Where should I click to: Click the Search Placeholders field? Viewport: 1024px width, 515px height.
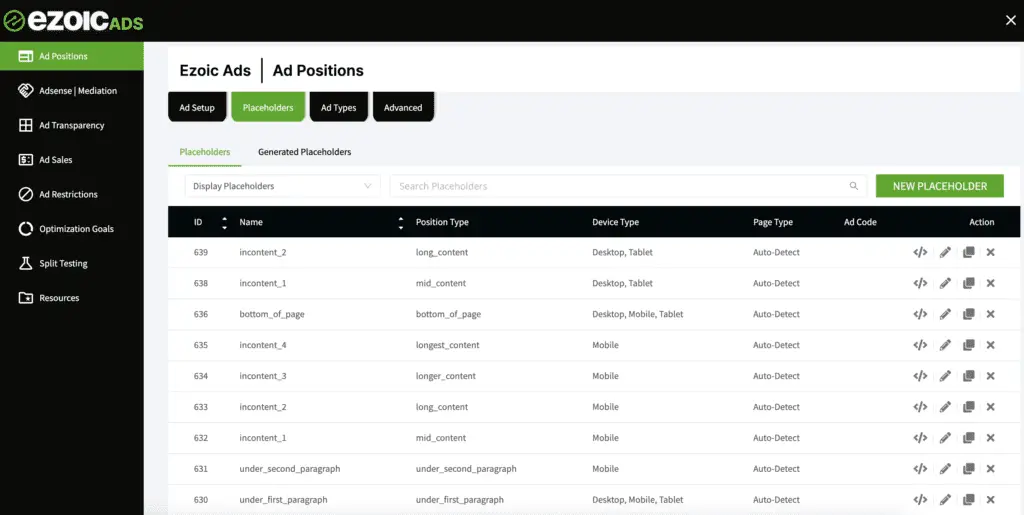point(628,186)
